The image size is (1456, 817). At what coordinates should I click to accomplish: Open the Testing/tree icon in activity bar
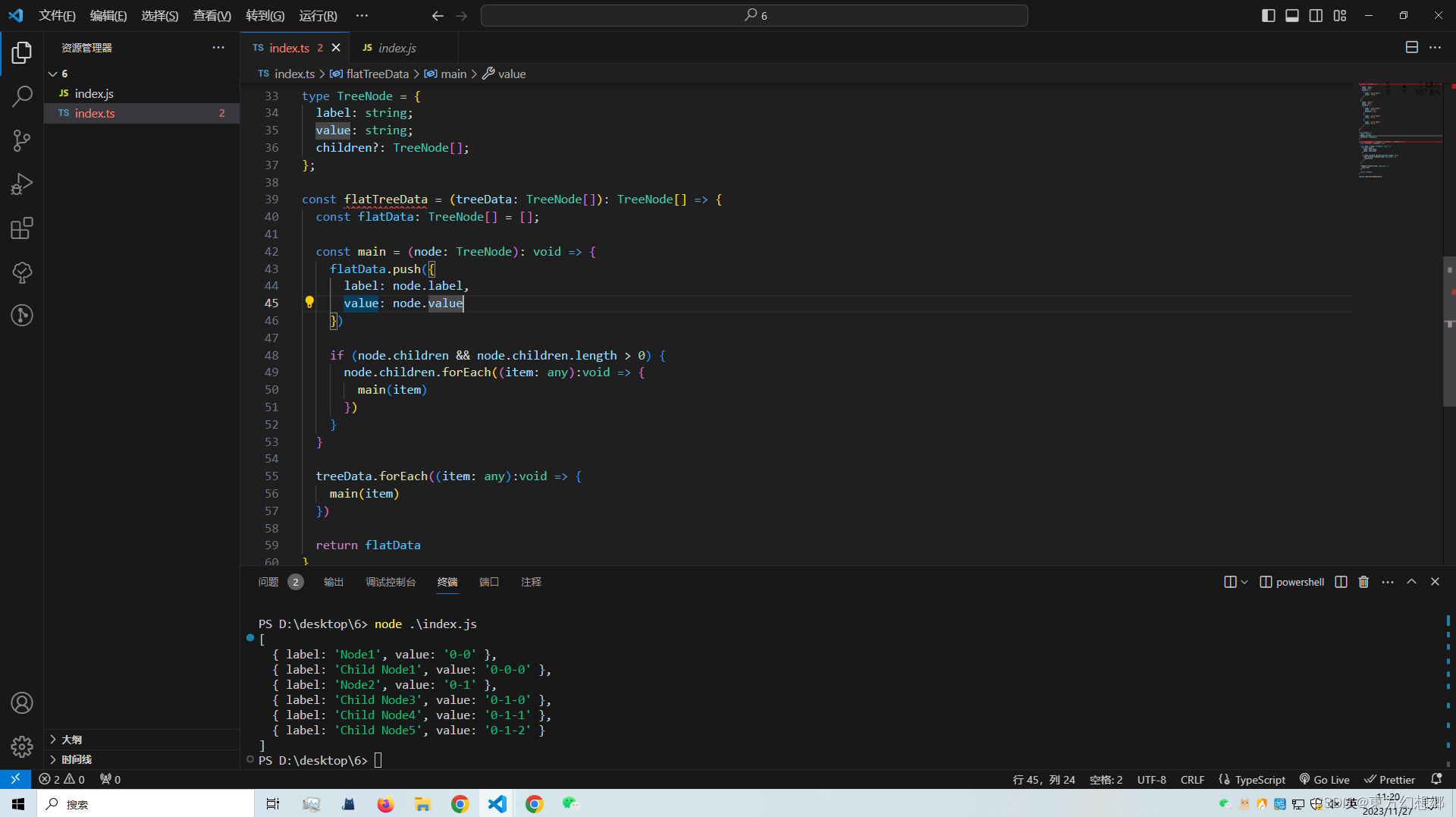(22, 272)
